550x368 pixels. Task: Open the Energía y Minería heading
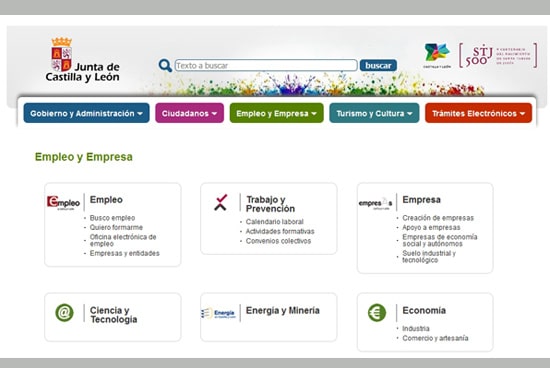click(x=283, y=310)
